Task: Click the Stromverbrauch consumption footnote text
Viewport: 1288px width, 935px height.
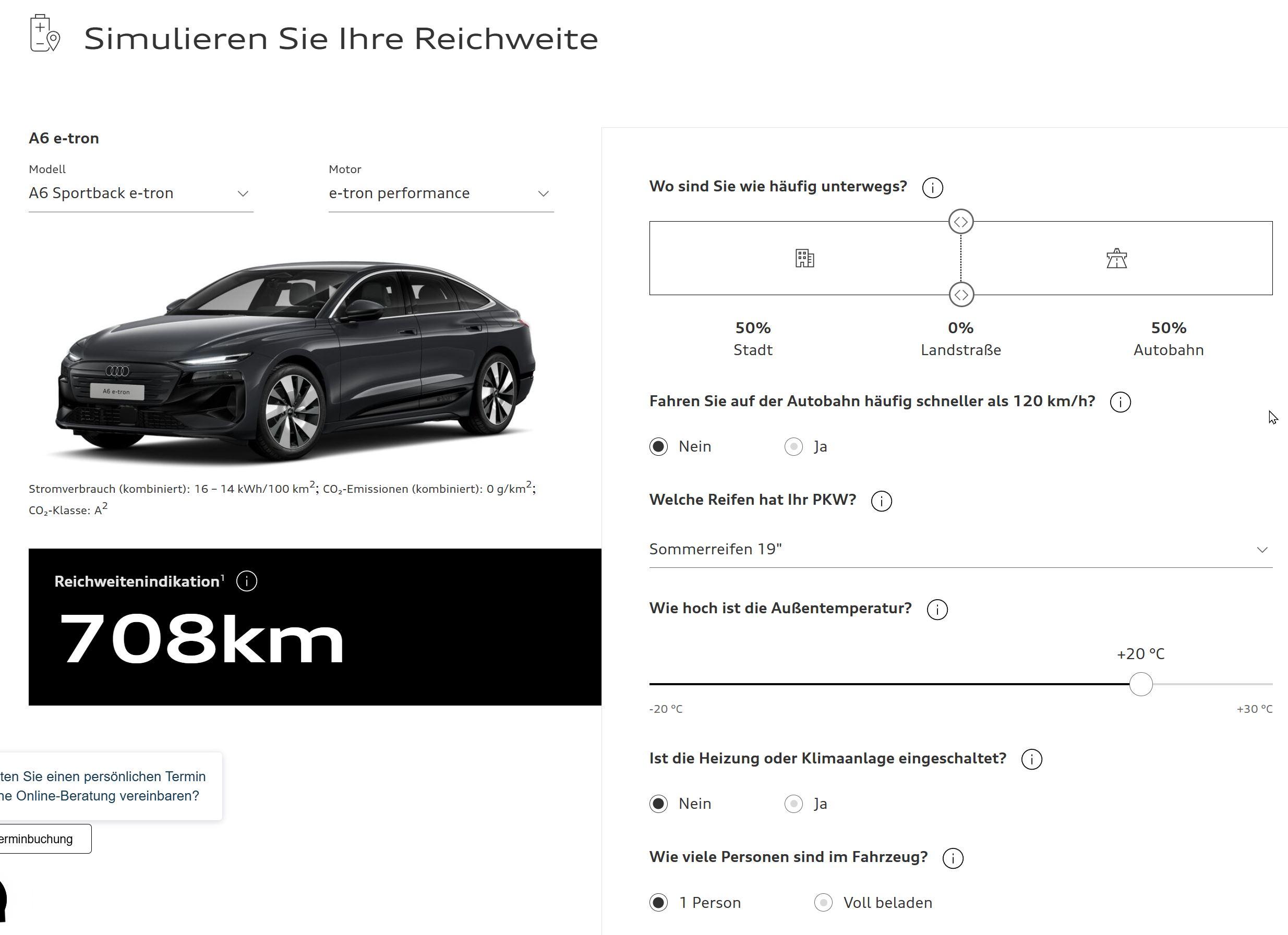Action: tap(282, 499)
